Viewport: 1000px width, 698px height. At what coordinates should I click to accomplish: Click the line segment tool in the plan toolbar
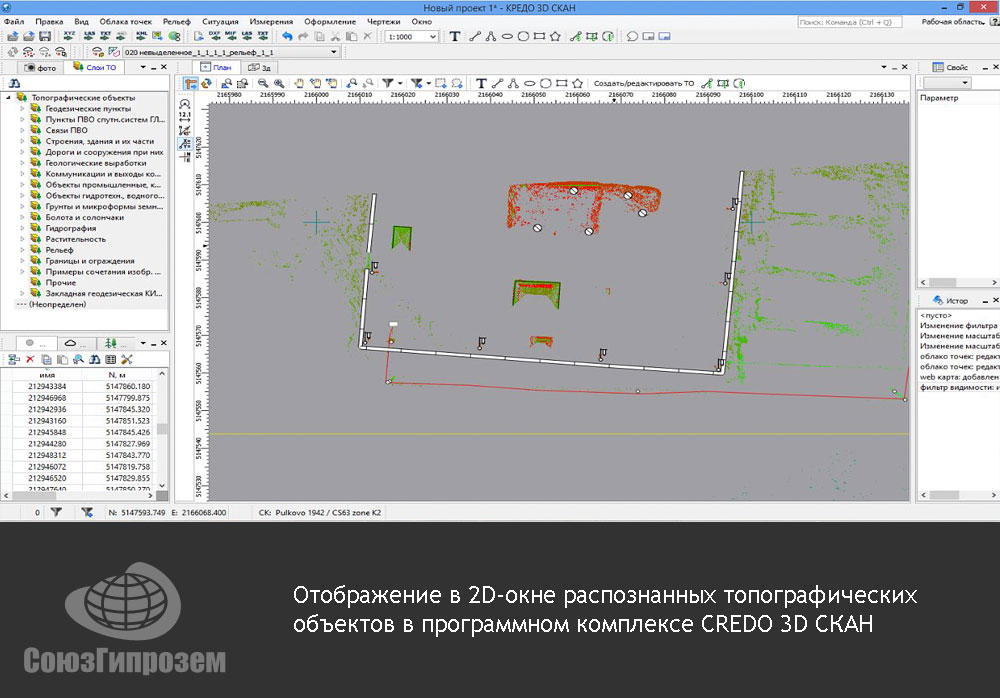pos(497,84)
